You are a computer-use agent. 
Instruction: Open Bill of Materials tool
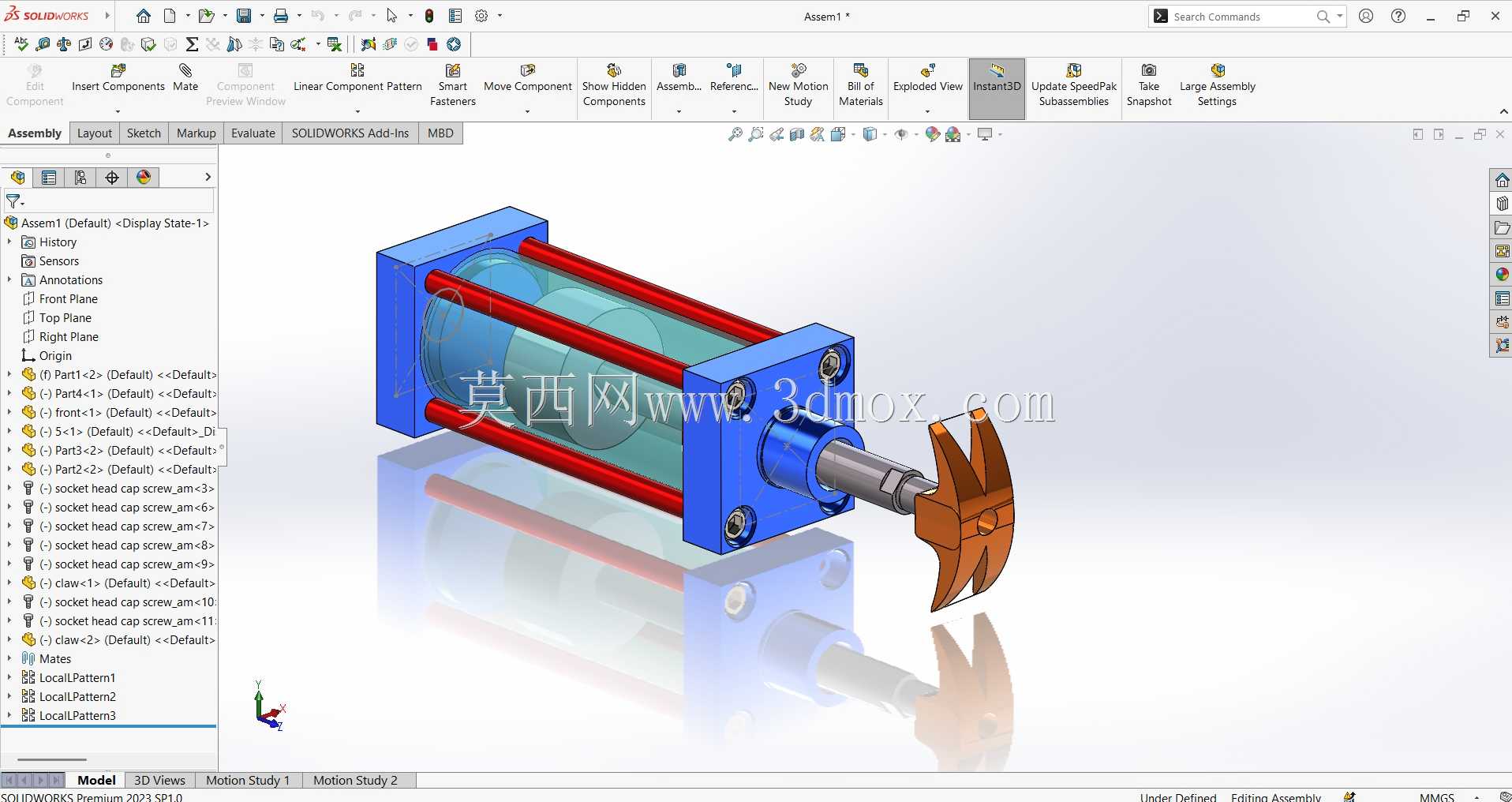pos(861,85)
